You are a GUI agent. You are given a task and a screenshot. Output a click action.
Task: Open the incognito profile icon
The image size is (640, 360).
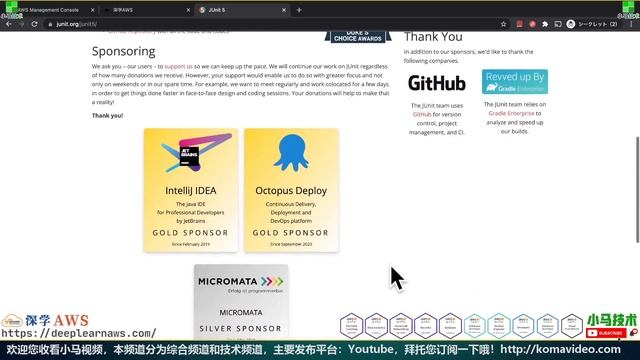click(x=571, y=24)
